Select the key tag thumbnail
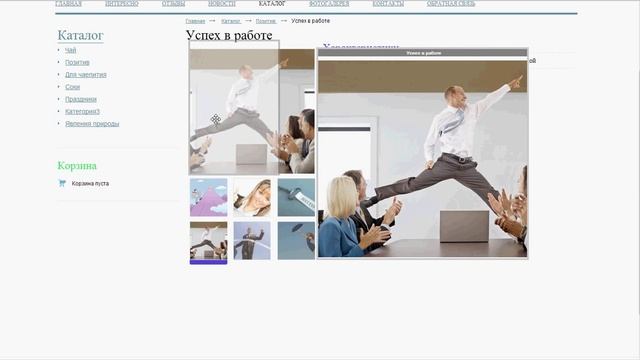 pyautogui.click(x=296, y=198)
